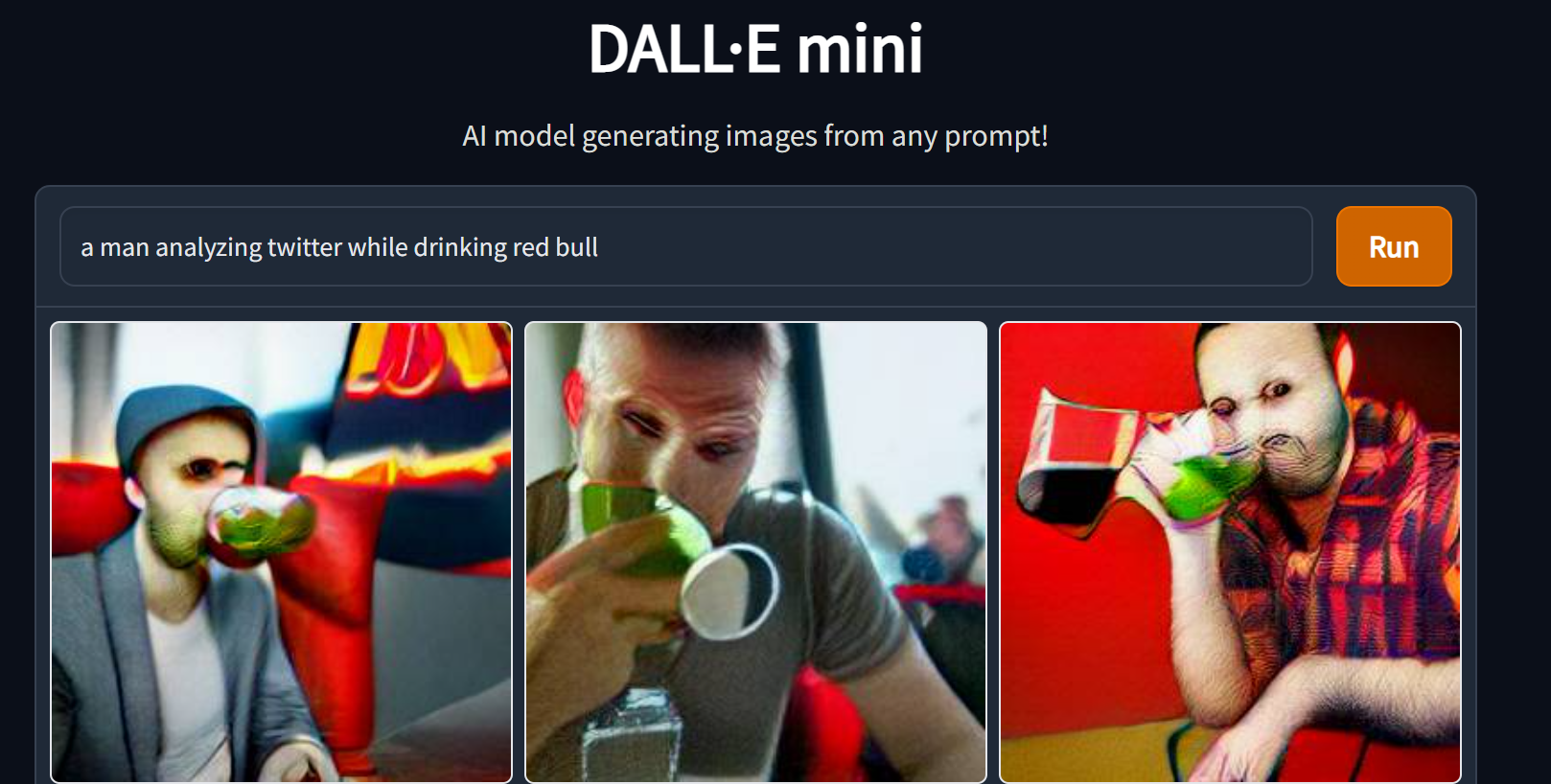Open the middle generated image of man drinking

coord(755,552)
